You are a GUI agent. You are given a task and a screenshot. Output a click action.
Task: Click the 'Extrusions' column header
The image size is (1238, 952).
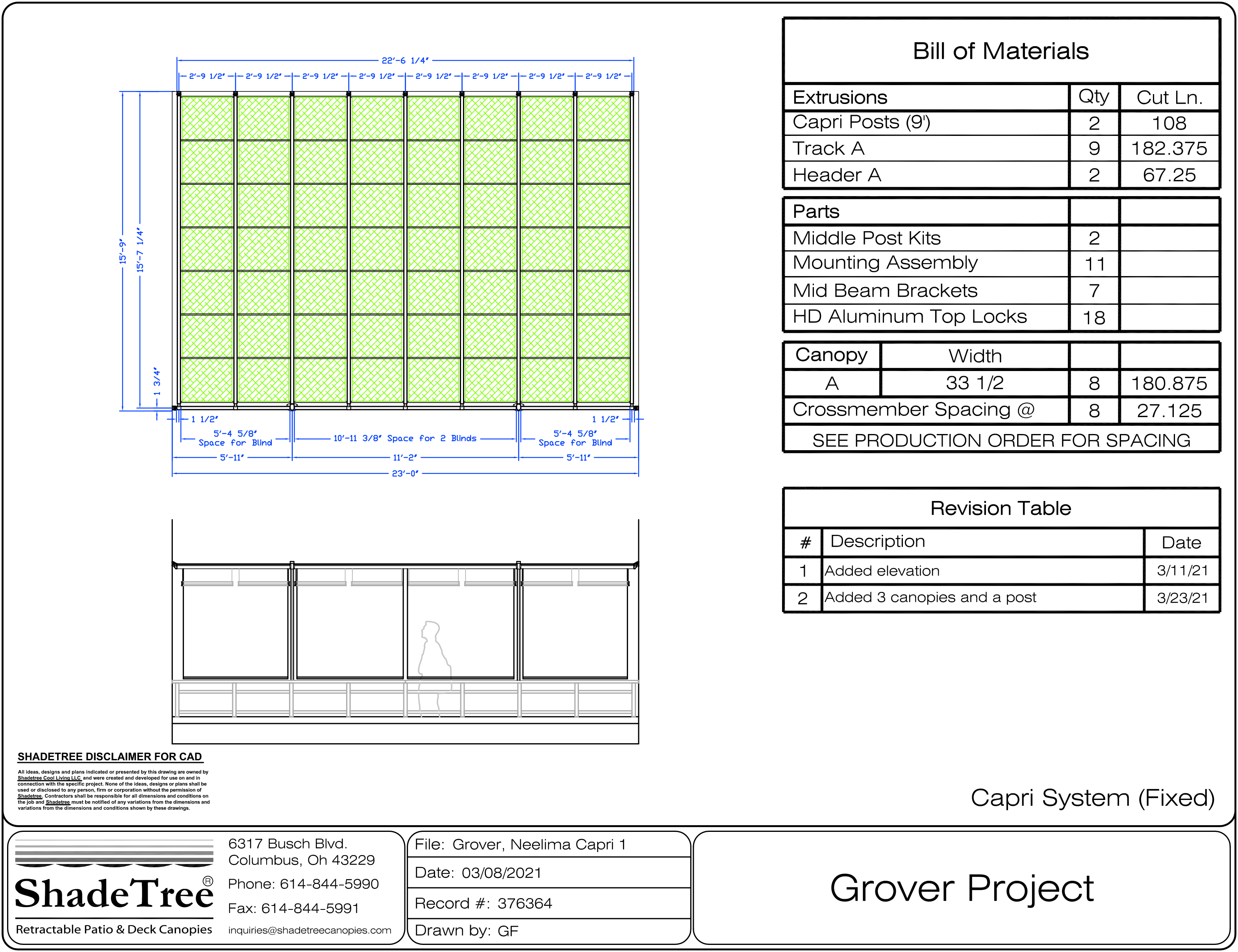pyautogui.click(x=840, y=97)
